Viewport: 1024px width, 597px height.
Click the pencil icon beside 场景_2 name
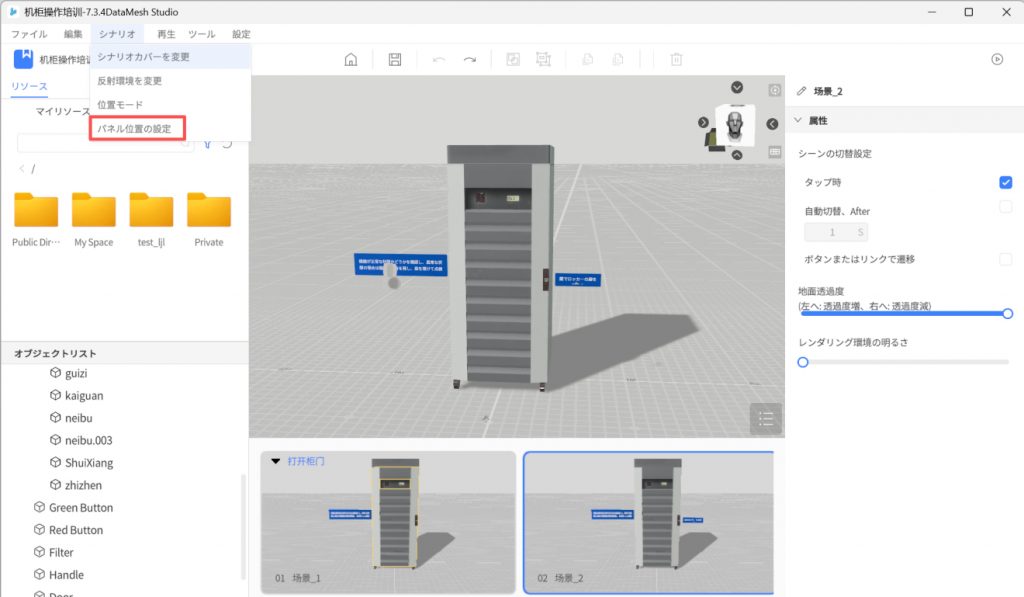[x=801, y=91]
